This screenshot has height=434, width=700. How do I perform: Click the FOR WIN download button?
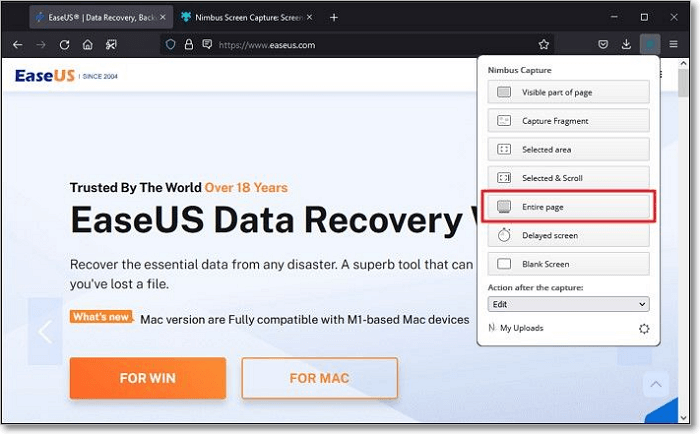pos(148,378)
